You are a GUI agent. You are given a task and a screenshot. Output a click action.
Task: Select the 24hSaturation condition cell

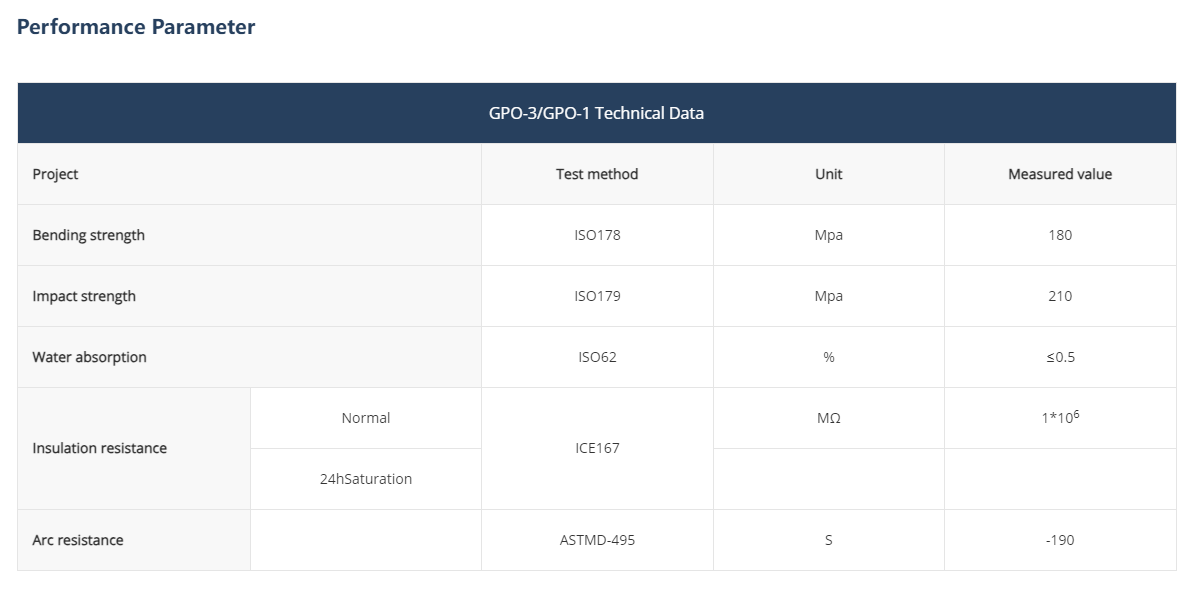(x=365, y=479)
